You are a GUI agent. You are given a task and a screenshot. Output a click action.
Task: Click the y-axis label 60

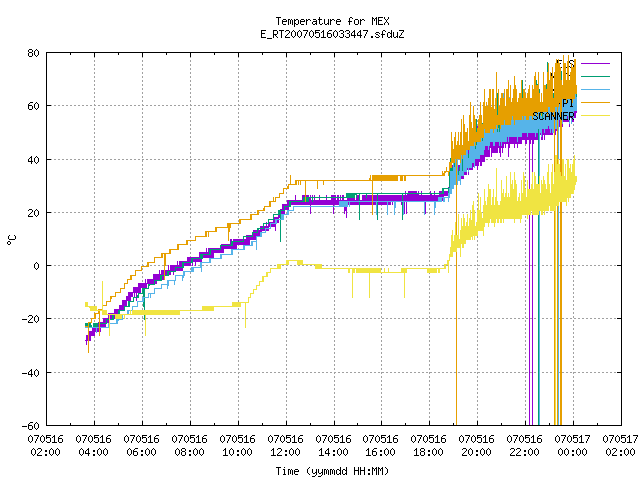click(x=33, y=106)
